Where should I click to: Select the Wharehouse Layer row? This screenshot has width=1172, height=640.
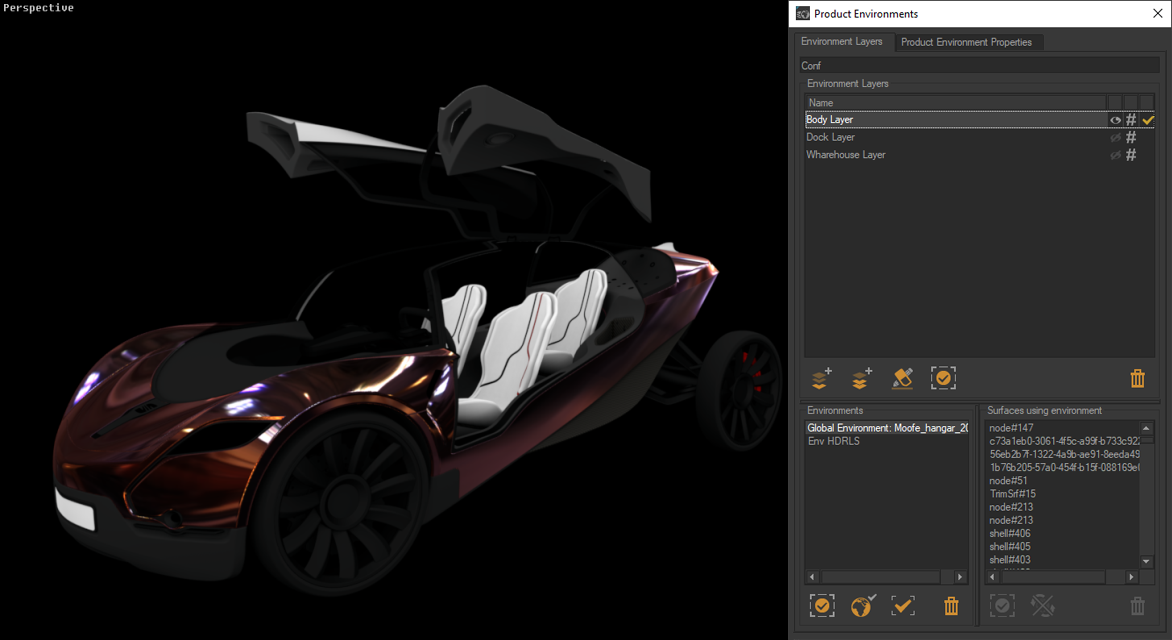[x=846, y=155]
